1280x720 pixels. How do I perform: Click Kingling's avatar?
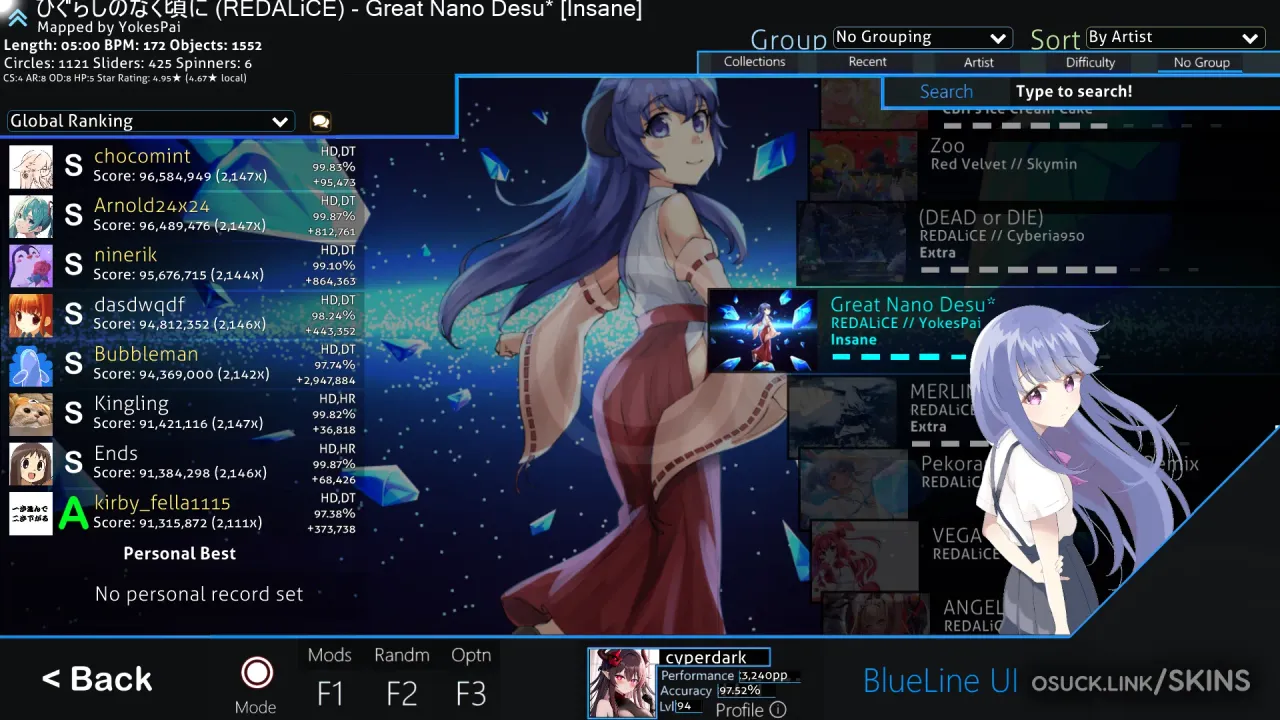click(x=31, y=414)
